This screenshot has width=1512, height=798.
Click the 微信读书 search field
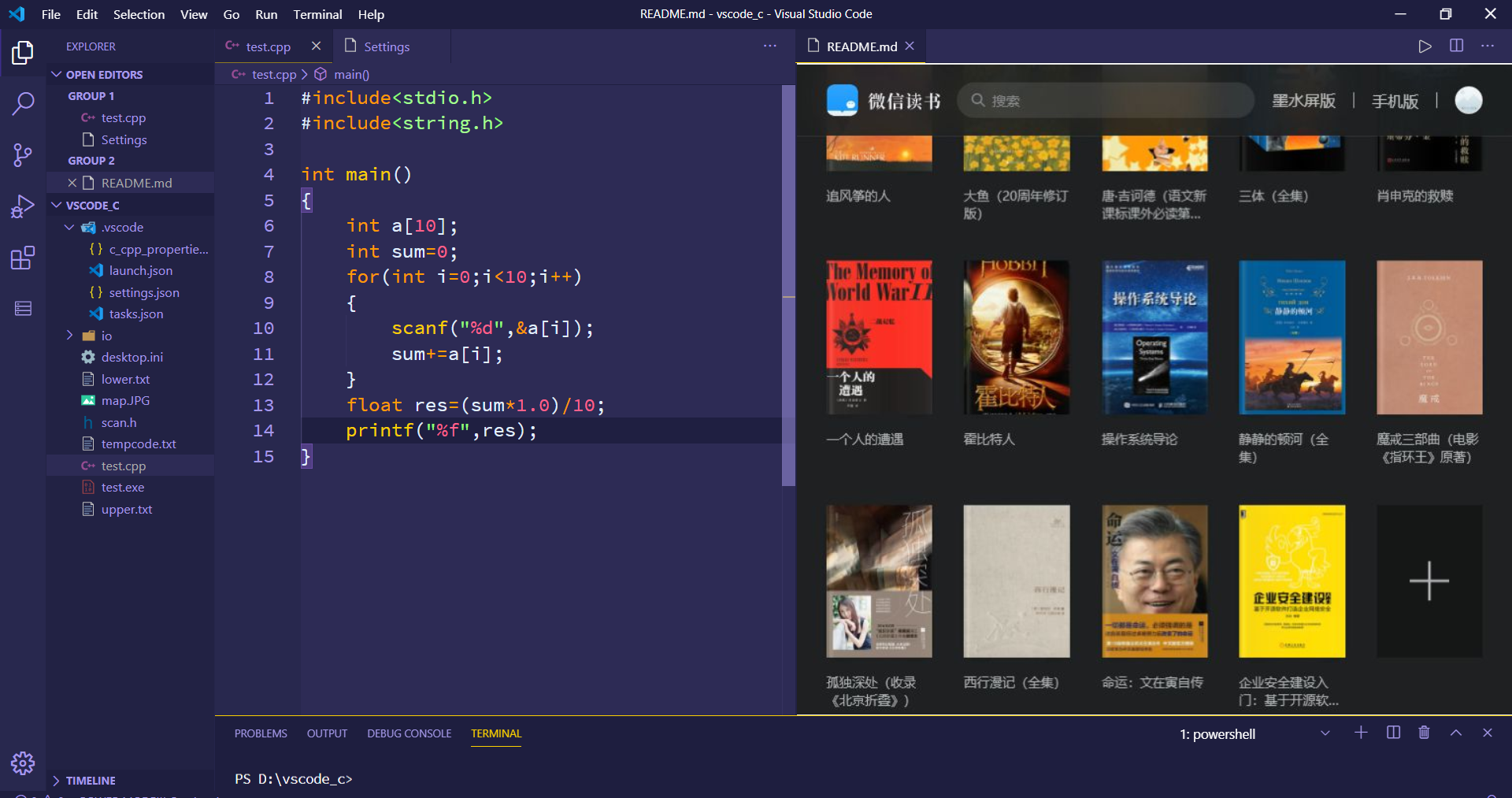tap(1105, 100)
